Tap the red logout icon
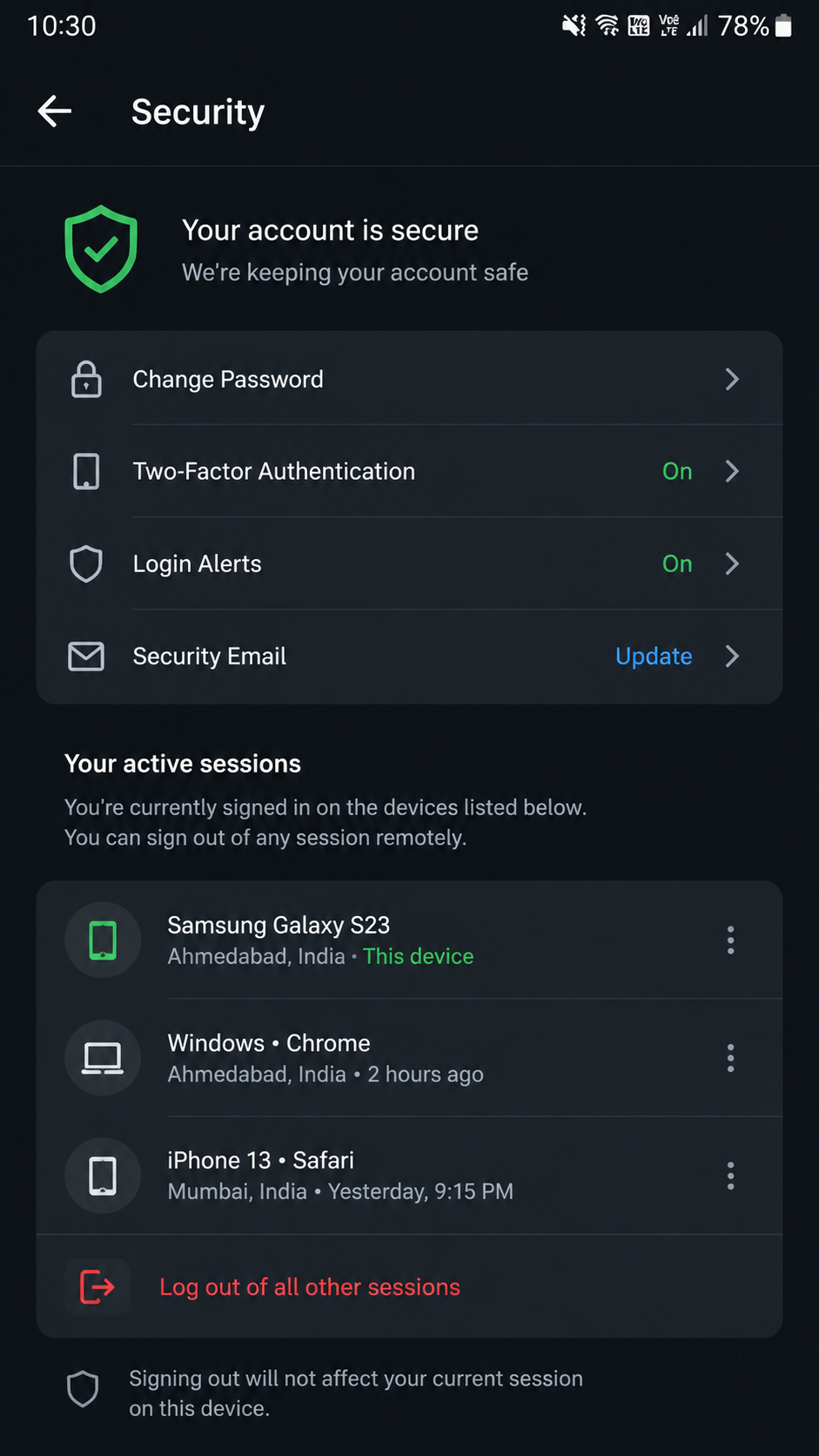The image size is (819, 1456). click(97, 1286)
